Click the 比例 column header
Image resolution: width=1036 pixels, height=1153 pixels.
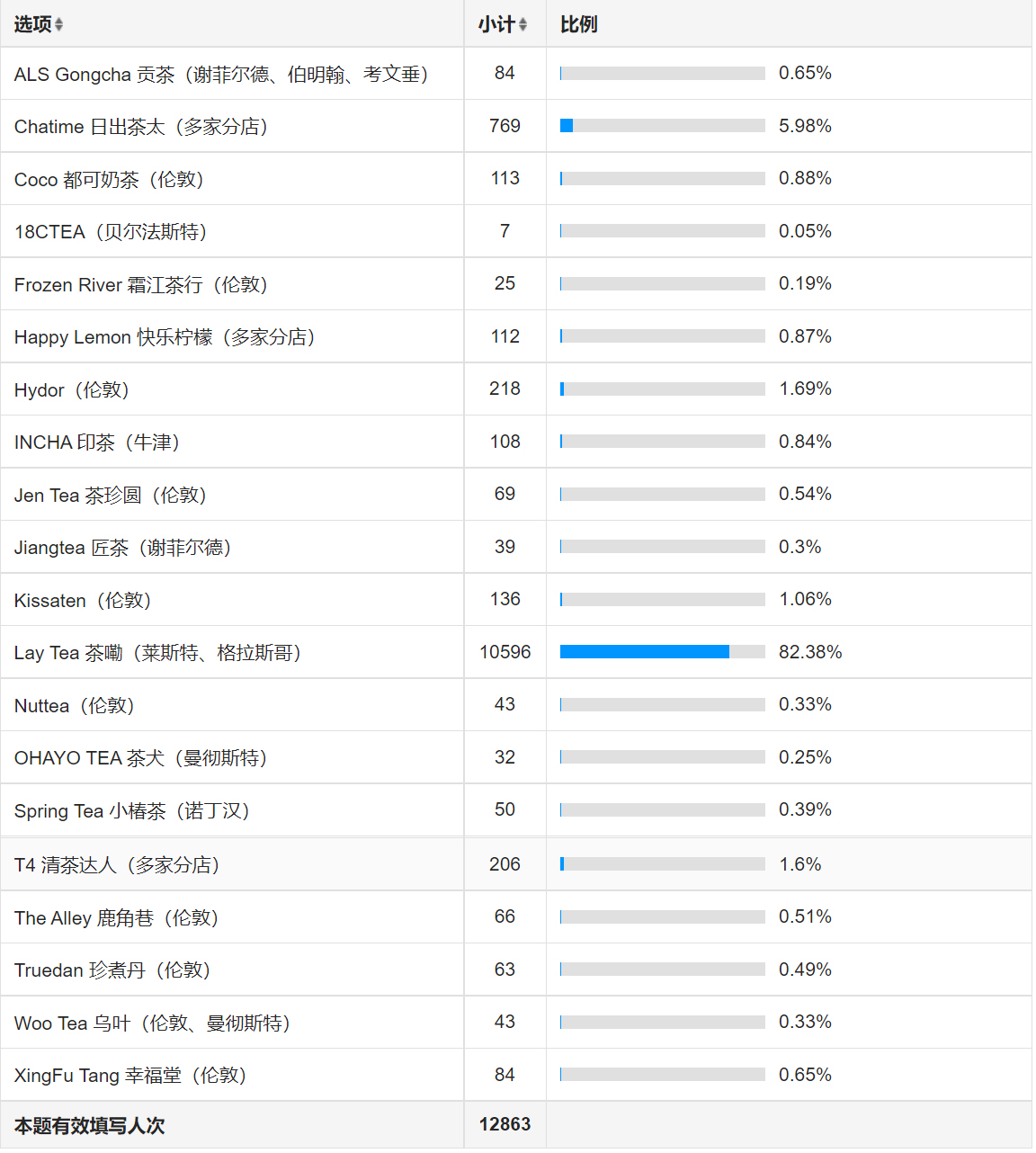click(x=578, y=24)
